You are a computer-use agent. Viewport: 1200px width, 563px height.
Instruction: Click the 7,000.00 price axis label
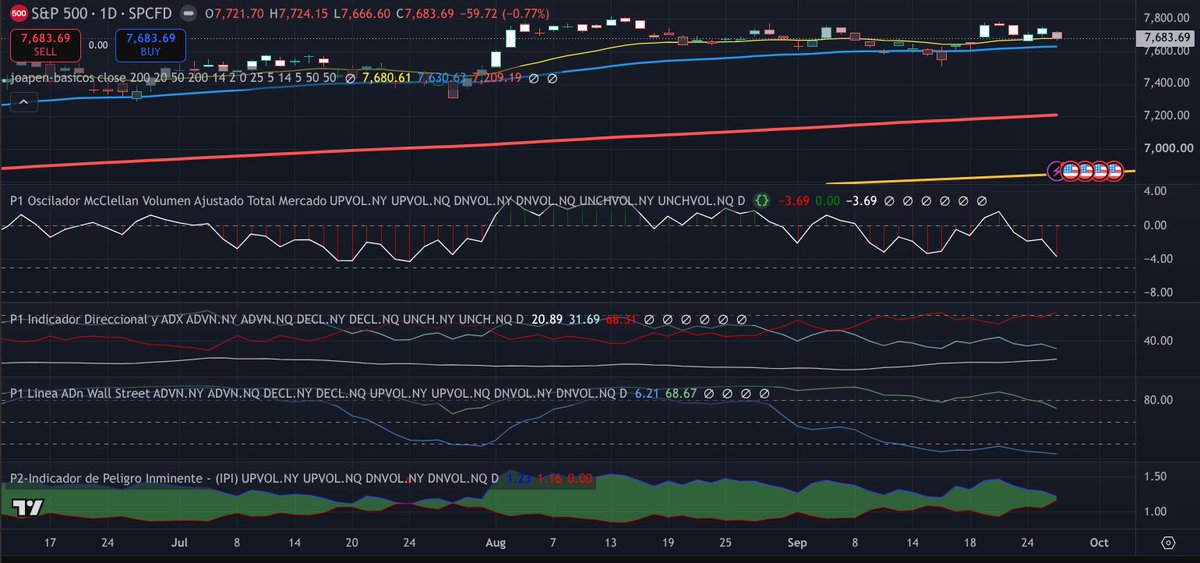click(x=1168, y=149)
